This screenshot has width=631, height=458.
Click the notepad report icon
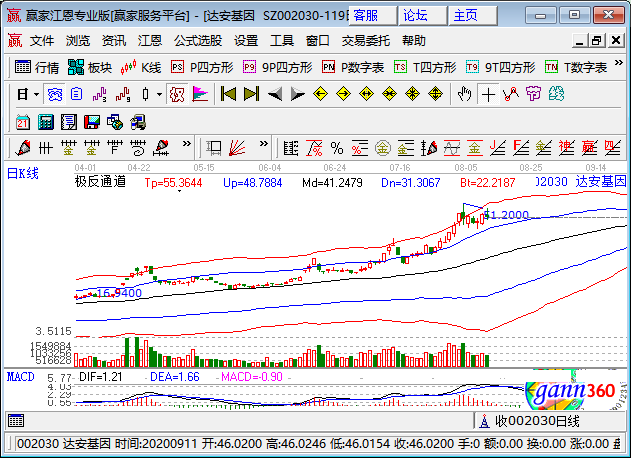pos(69,122)
